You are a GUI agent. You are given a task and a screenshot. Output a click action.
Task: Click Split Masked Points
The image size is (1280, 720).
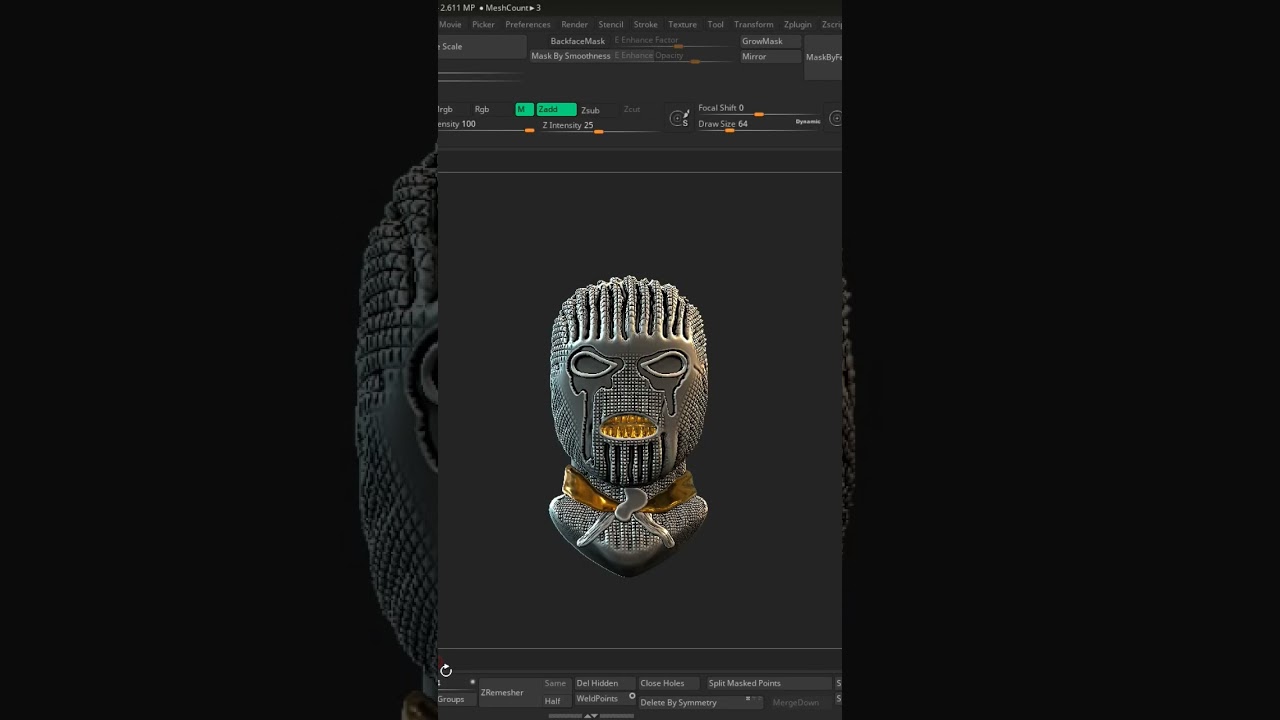[744, 683]
